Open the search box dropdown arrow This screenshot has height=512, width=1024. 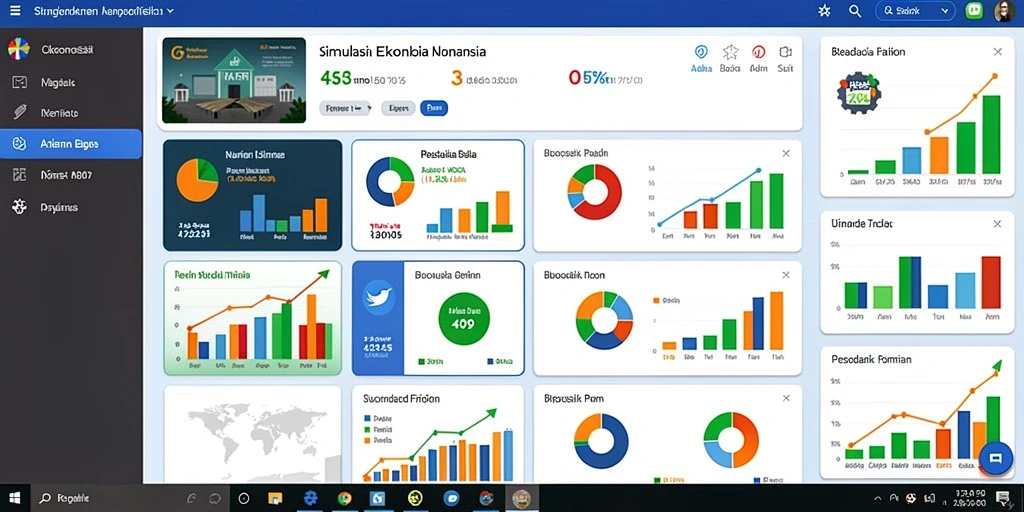(x=944, y=11)
